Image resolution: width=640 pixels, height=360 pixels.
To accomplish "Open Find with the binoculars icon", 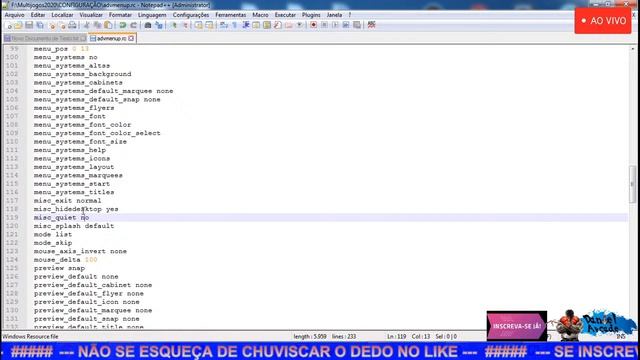I will [148, 25].
